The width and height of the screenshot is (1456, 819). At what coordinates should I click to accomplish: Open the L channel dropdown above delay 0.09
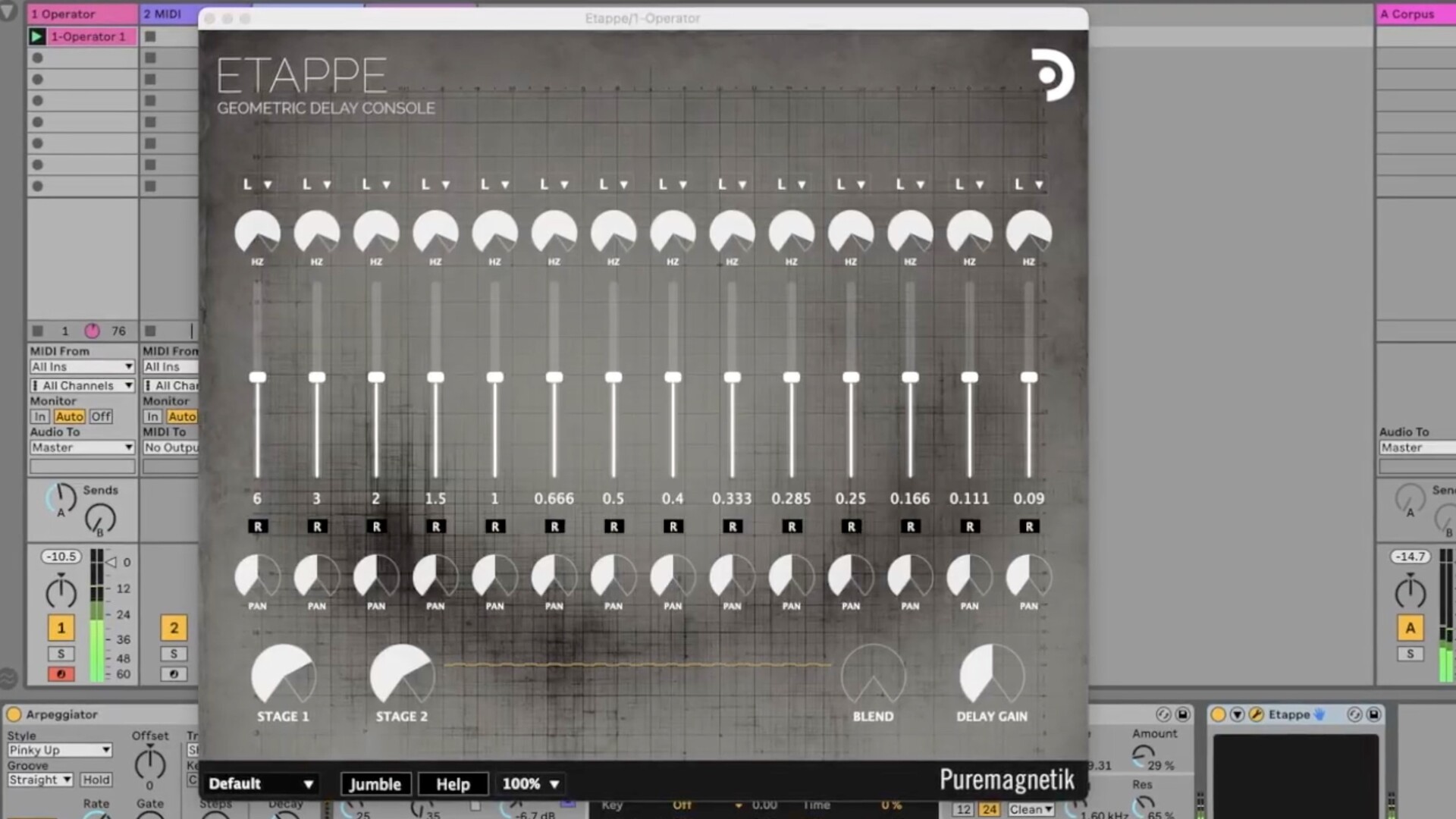click(1029, 184)
